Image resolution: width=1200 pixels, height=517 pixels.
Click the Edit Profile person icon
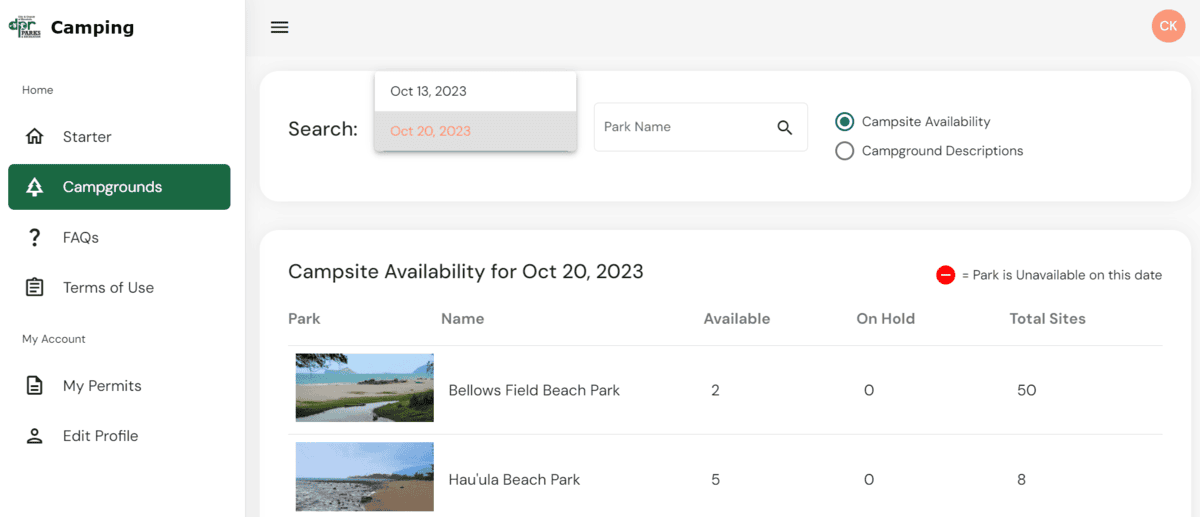35,436
